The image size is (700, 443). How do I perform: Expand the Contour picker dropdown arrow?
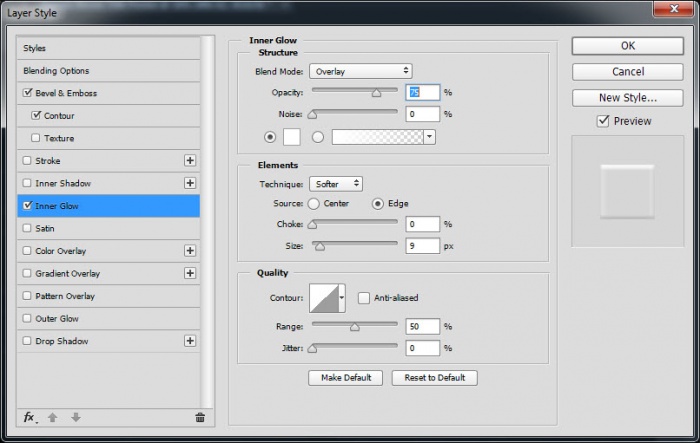tap(342, 298)
